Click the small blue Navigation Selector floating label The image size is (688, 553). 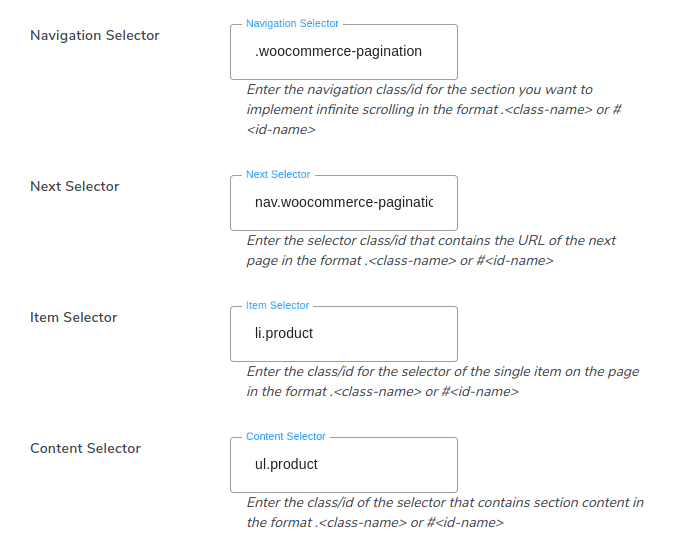coord(292,23)
